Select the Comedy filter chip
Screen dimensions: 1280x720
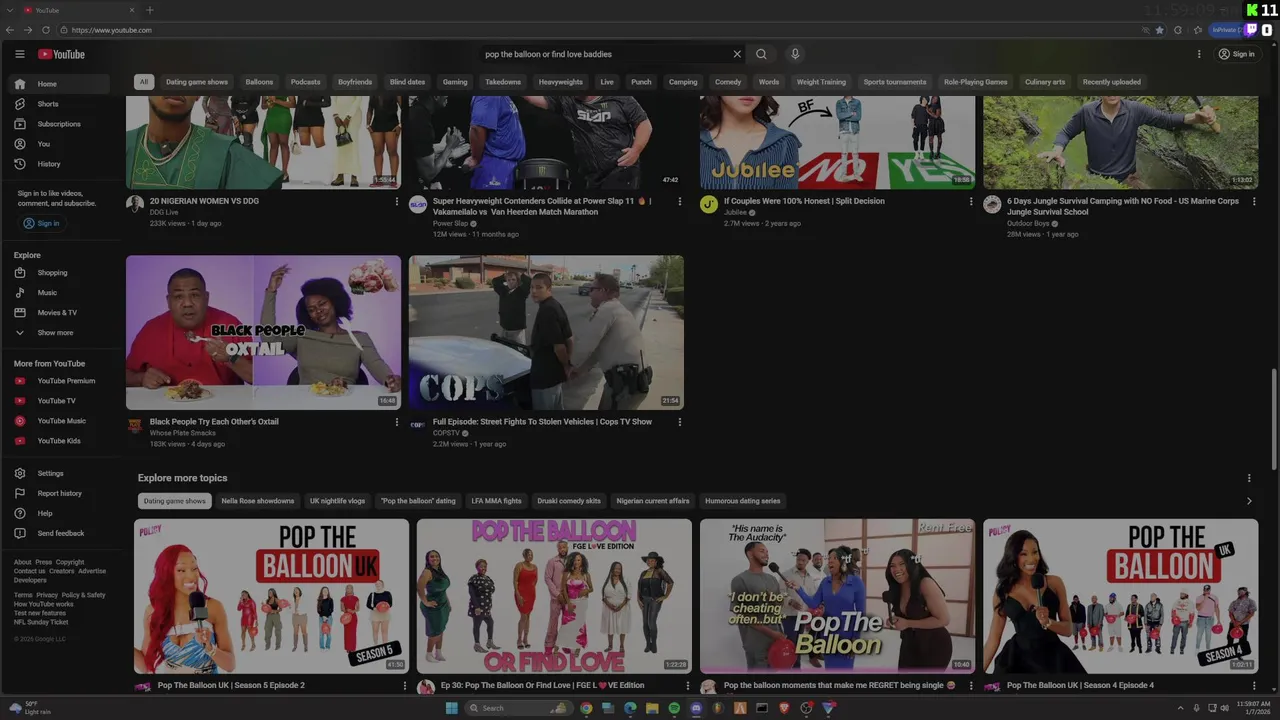coord(728,82)
